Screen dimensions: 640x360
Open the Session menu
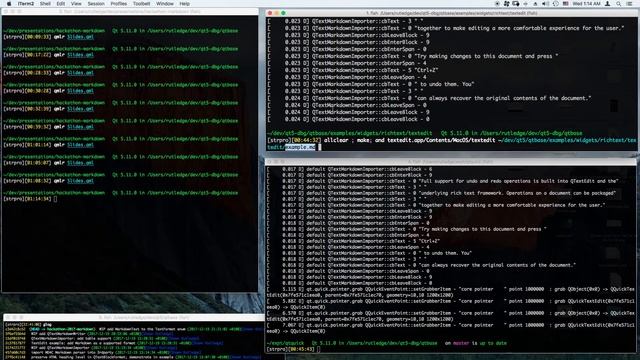click(x=96, y=4)
